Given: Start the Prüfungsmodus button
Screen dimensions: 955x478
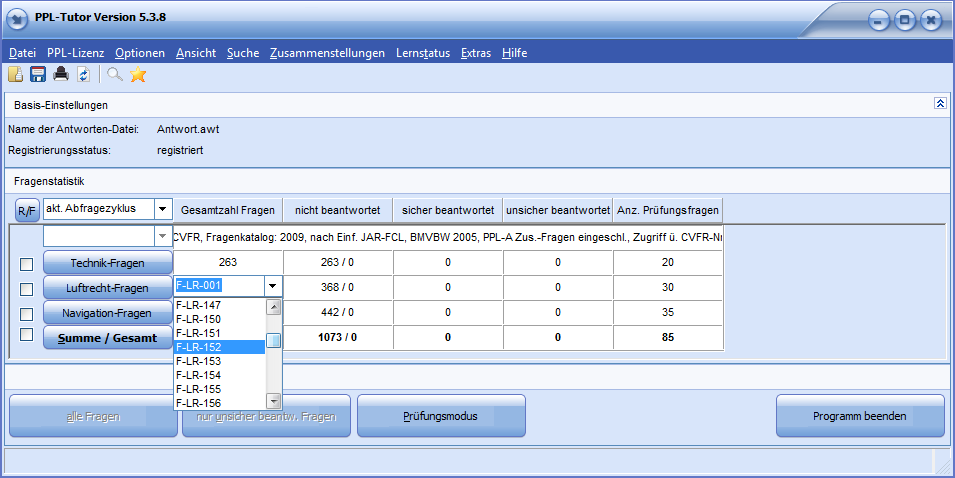Looking at the screenshot, I should coord(441,416).
